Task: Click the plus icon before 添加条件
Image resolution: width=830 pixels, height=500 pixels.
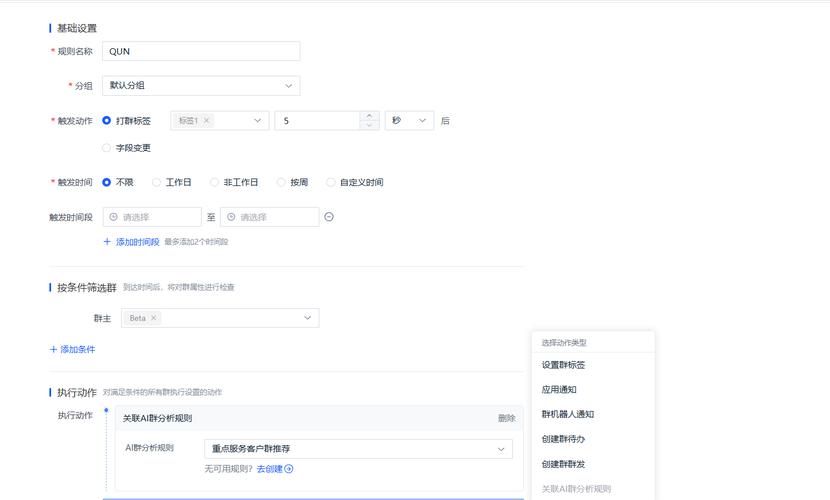Action: tap(53, 349)
